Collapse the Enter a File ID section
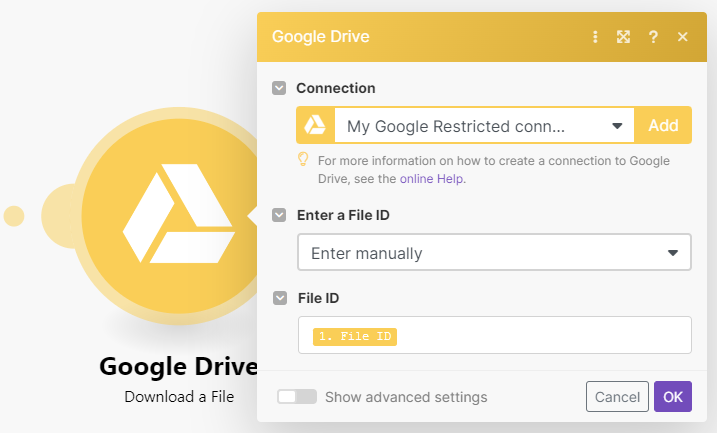Image resolution: width=717 pixels, height=433 pixels. click(x=279, y=215)
